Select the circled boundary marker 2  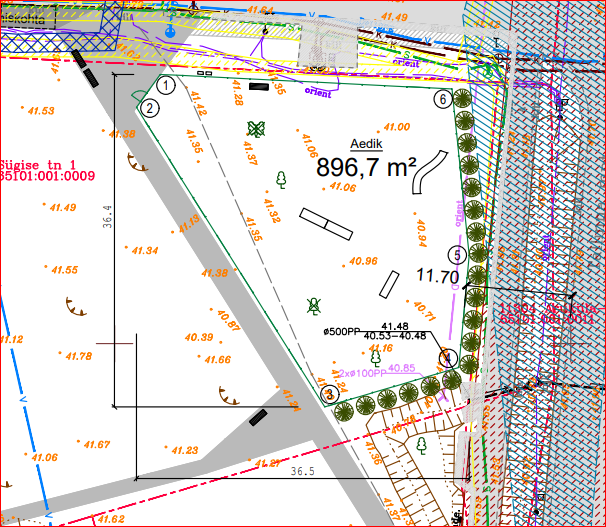[x=150, y=108]
